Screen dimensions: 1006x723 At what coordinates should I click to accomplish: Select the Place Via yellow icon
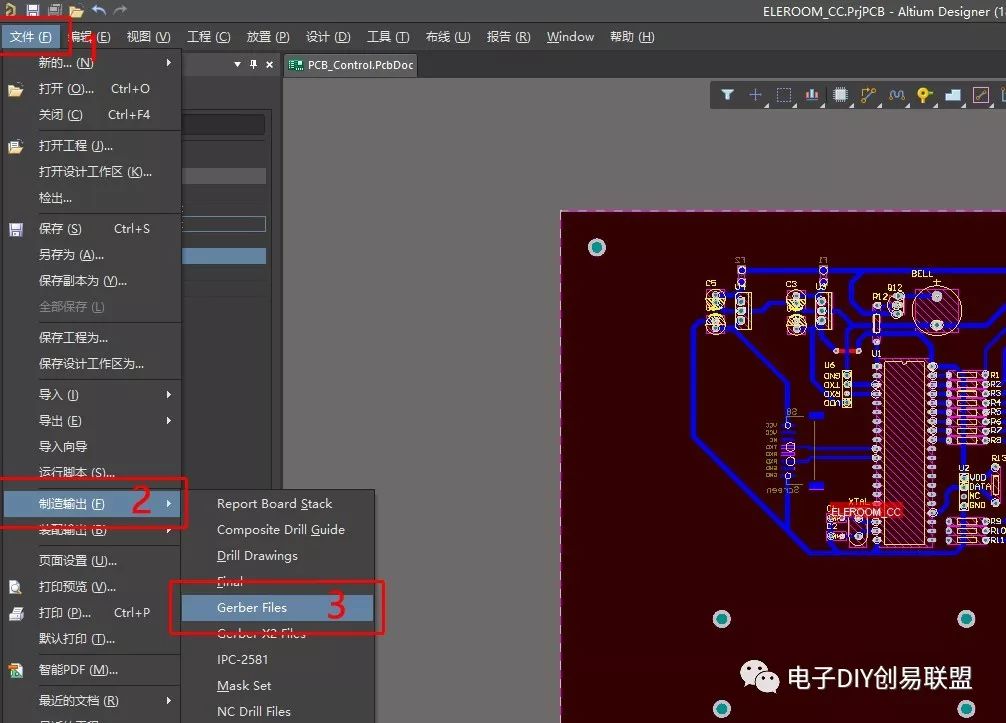point(924,95)
